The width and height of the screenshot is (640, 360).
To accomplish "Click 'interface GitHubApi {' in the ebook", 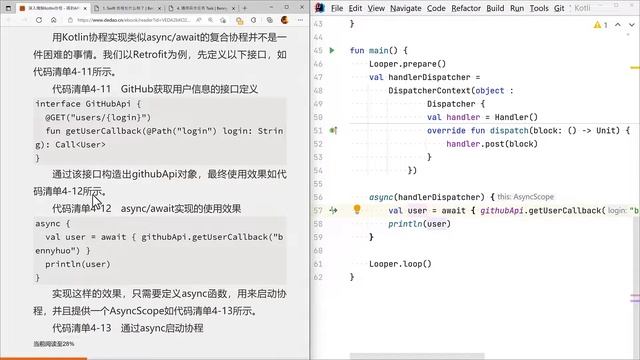I will (x=88, y=104).
